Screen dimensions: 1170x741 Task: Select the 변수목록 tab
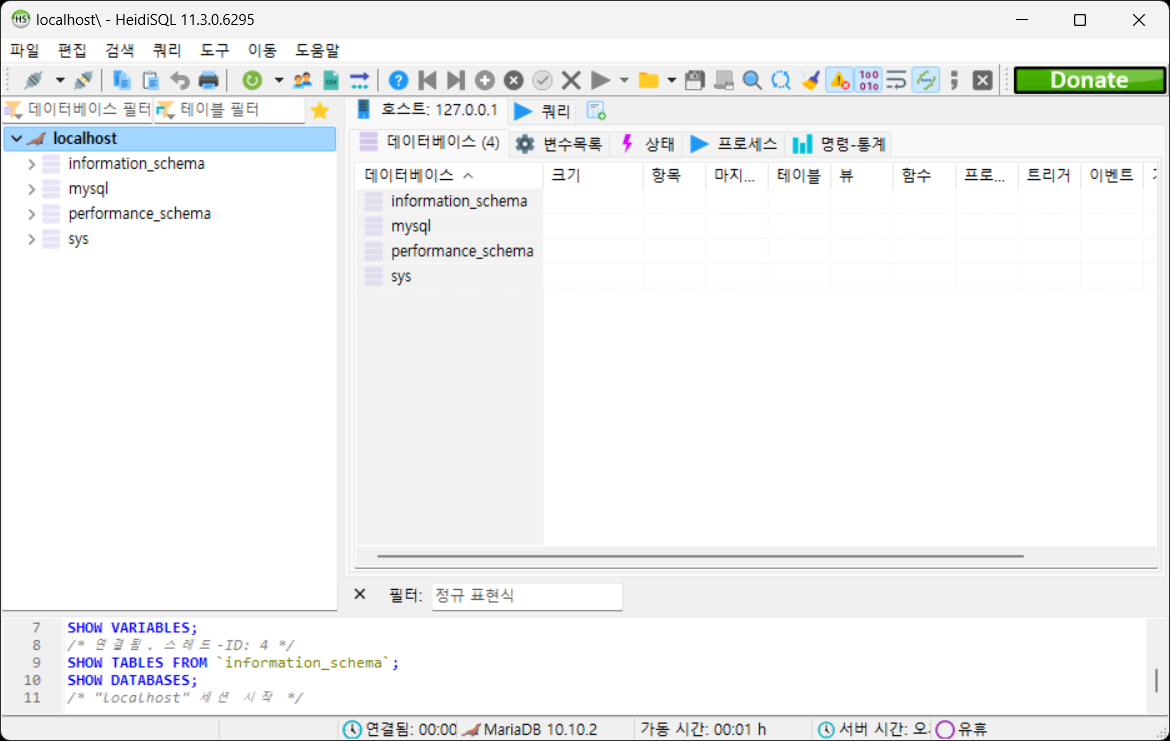(559, 144)
